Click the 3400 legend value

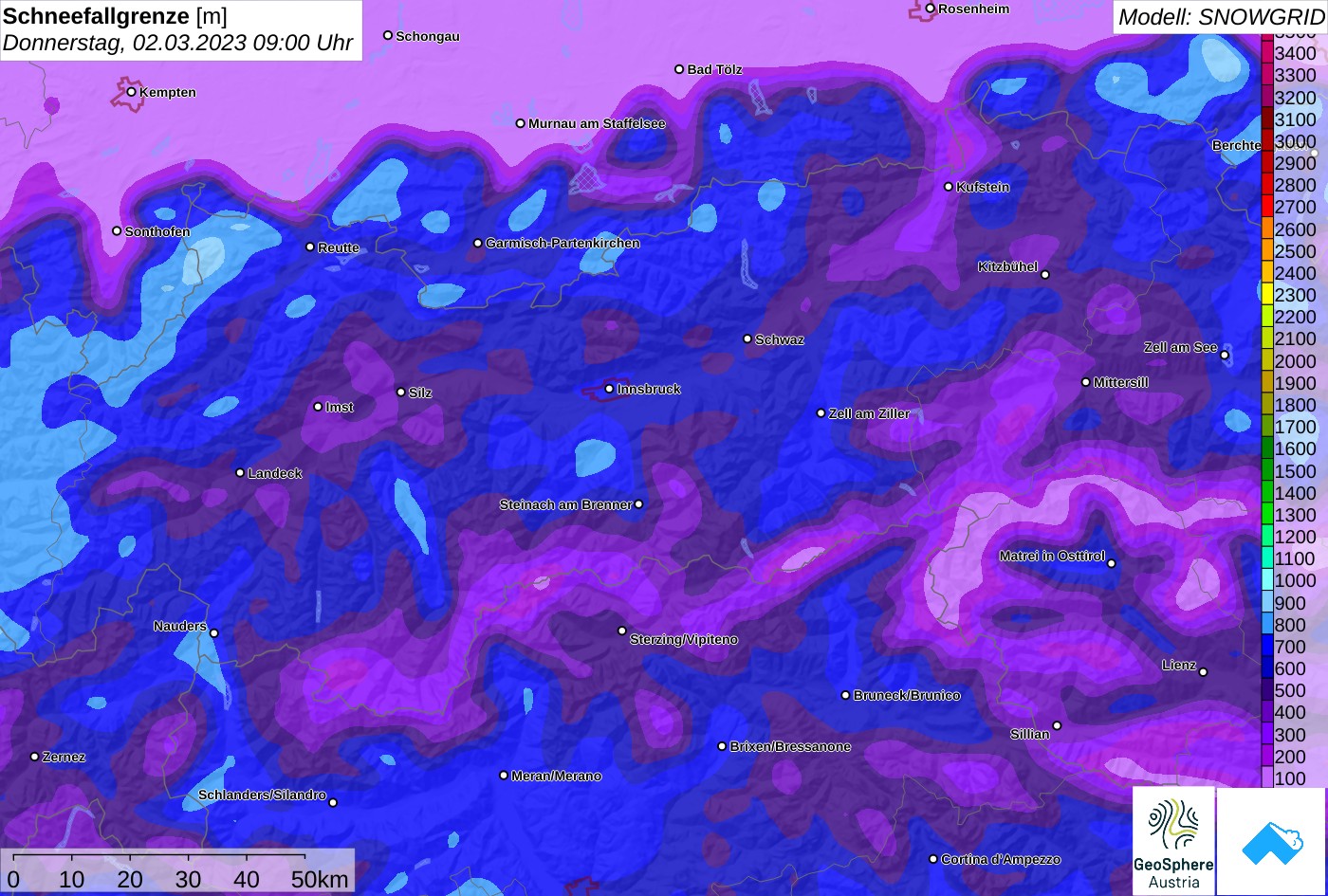pyautogui.click(x=1296, y=54)
